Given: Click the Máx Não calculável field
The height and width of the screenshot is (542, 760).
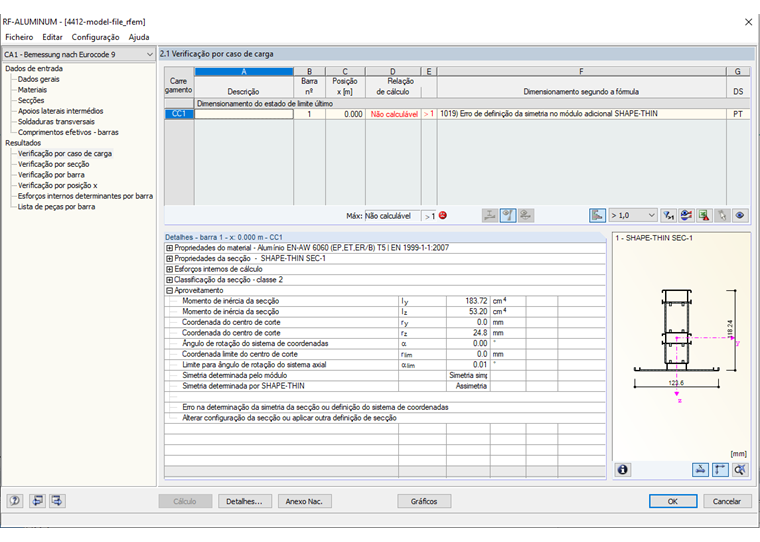Looking at the screenshot, I should pyautogui.click(x=392, y=216).
